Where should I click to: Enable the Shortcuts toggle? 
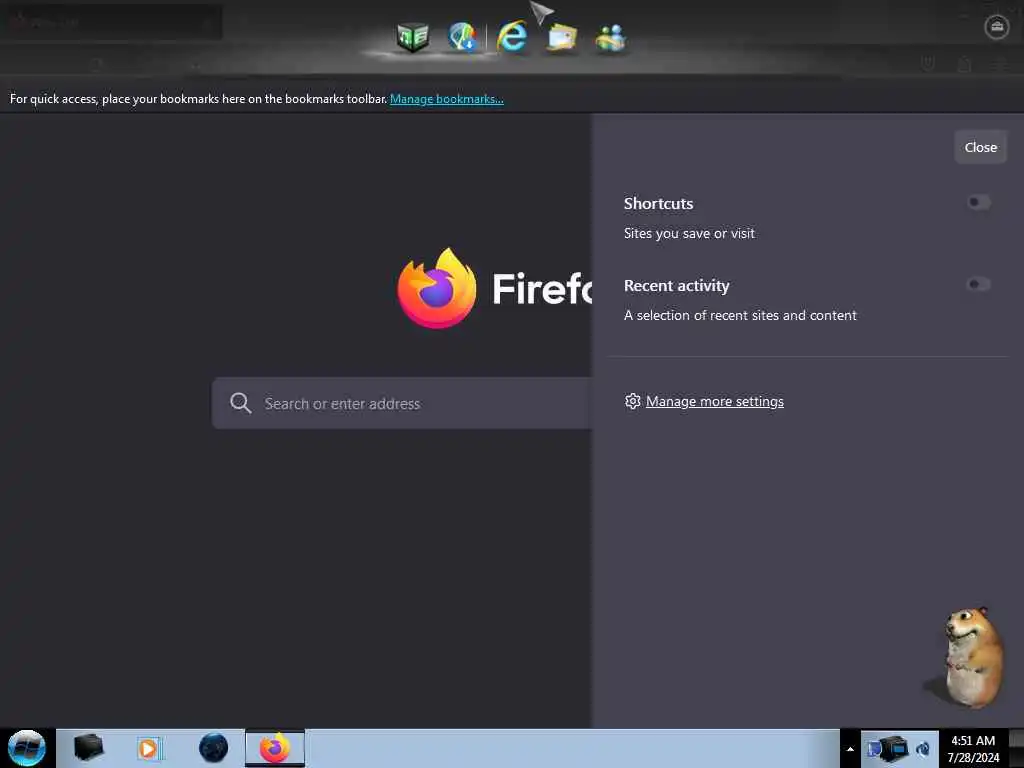978,202
